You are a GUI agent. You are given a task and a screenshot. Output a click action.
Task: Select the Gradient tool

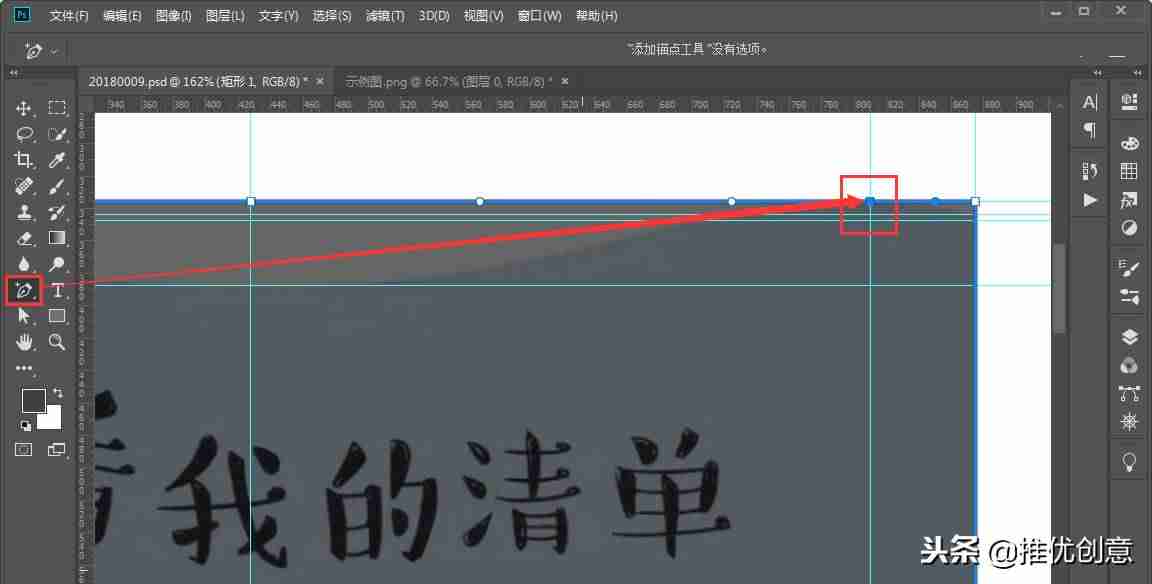(x=57, y=238)
